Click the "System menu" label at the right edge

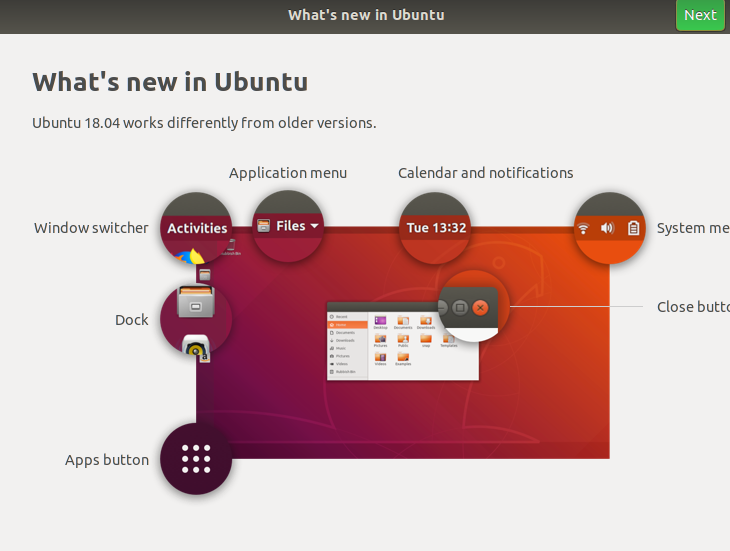[x=693, y=228]
